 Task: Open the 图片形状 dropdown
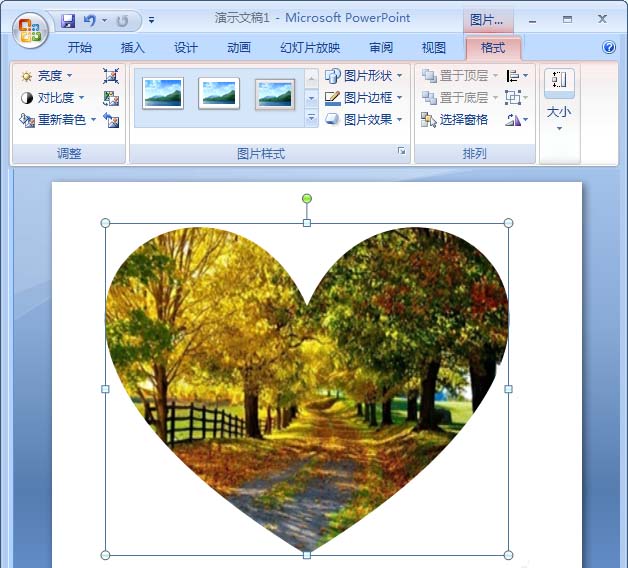[364, 76]
